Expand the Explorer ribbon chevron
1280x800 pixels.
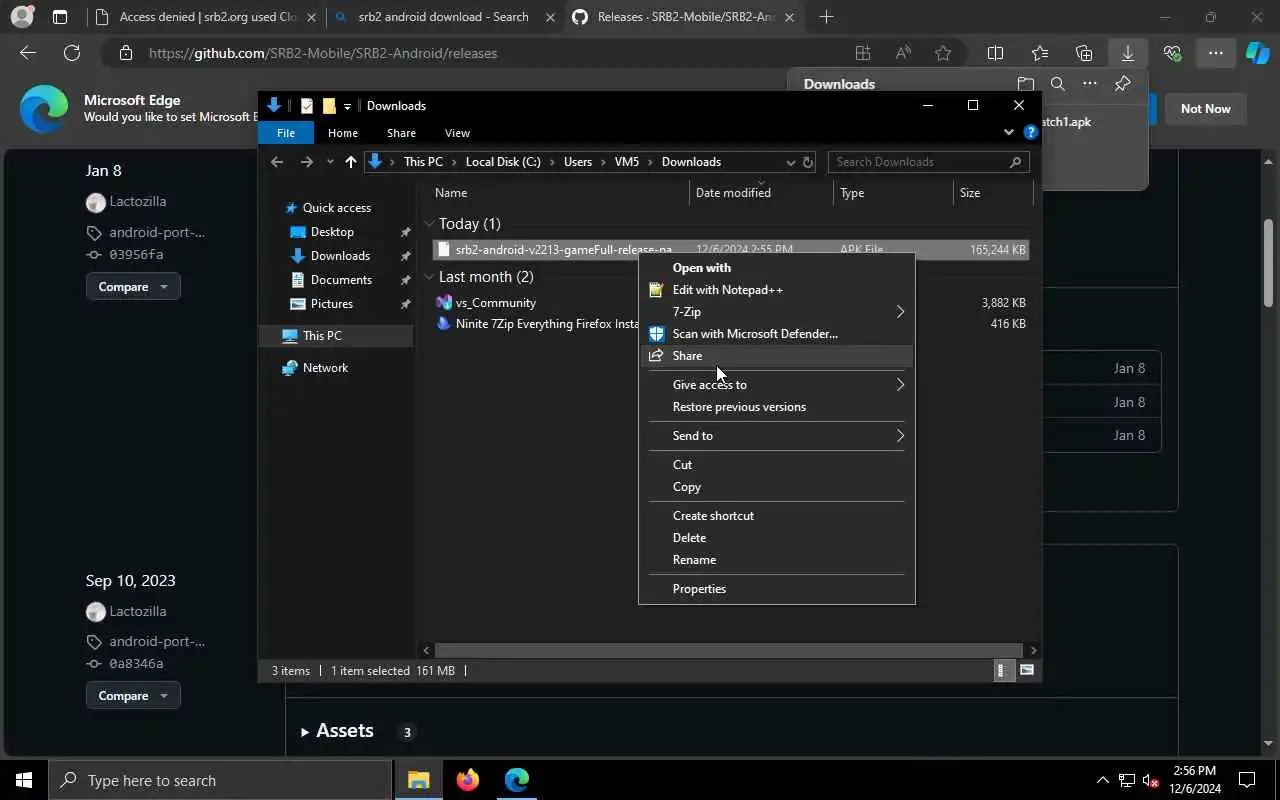click(1008, 132)
